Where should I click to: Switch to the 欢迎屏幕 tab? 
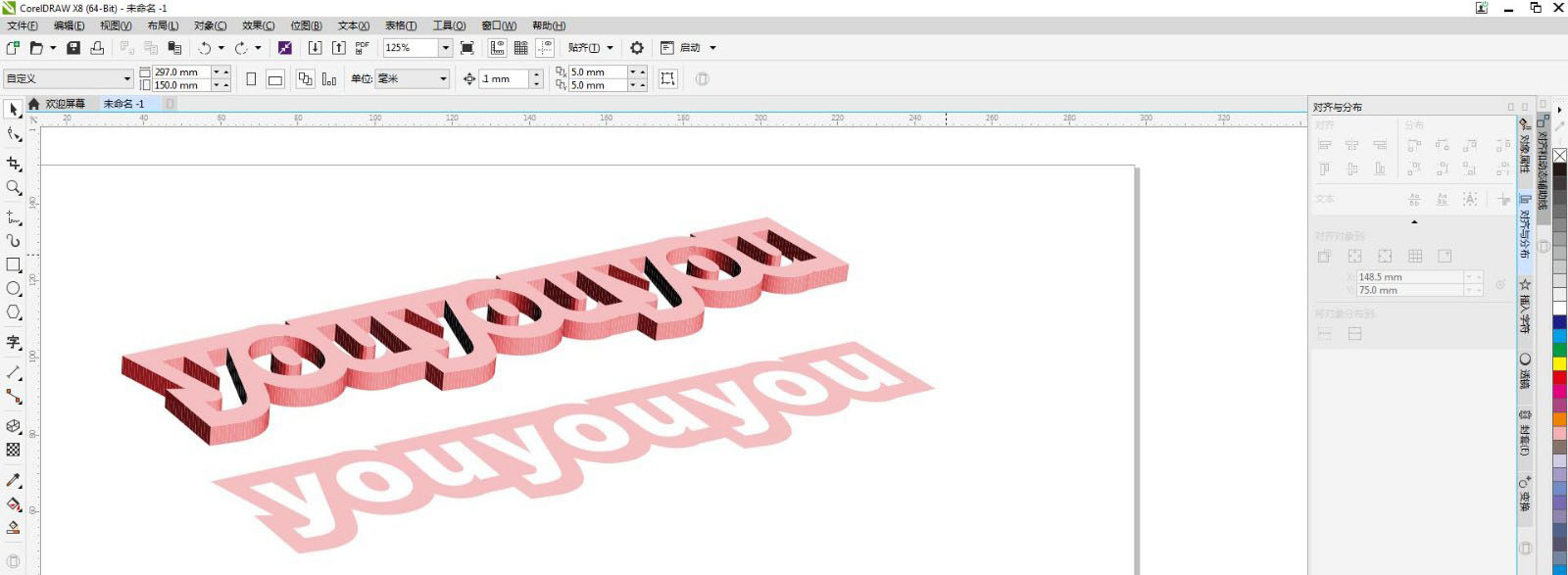(x=65, y=104)
